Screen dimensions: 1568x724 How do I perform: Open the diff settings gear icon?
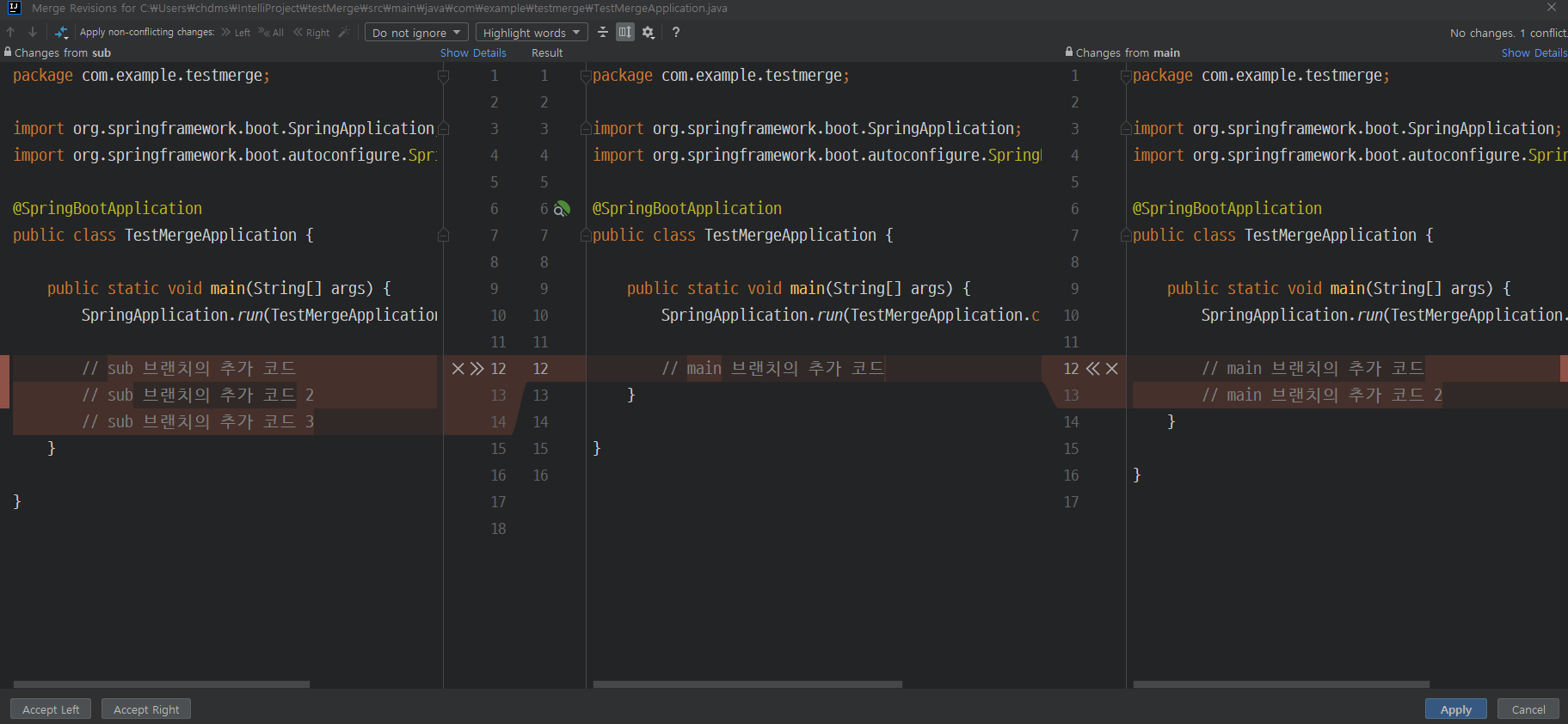pyautogui.click(x=649, y=33)
